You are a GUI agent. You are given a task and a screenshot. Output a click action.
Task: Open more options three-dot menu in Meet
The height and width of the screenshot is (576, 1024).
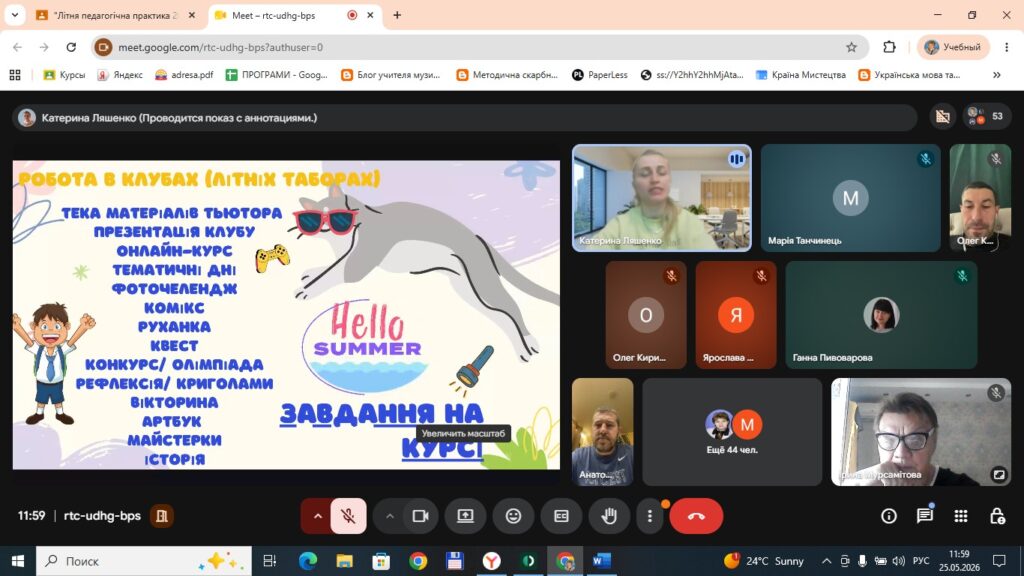click(x=649, y=516)
